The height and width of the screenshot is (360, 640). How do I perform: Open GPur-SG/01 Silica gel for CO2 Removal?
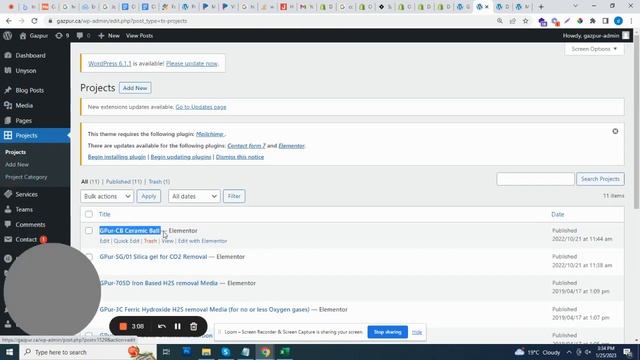(153, 257)
